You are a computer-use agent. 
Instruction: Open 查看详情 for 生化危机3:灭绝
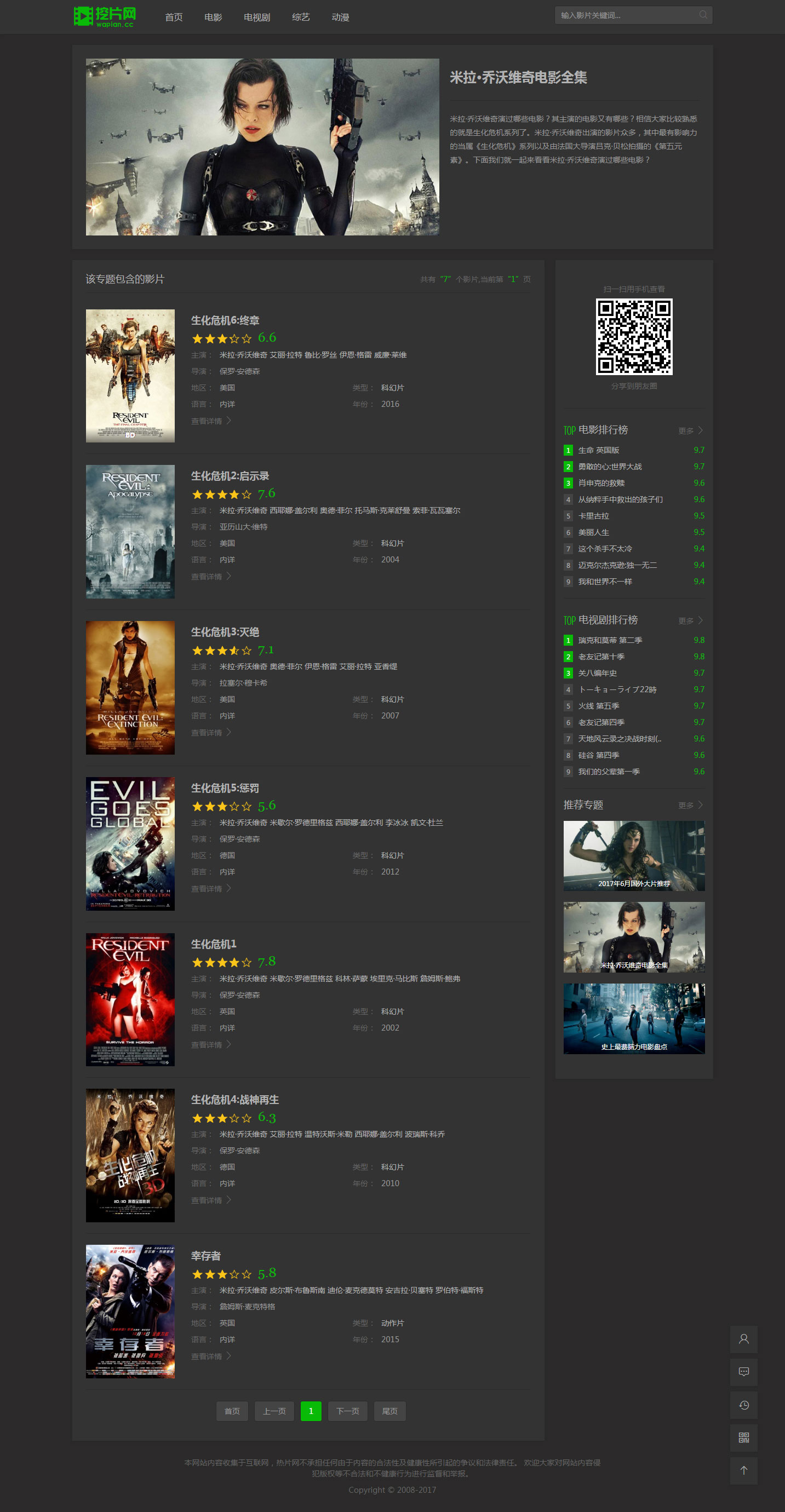coord(211,733)
